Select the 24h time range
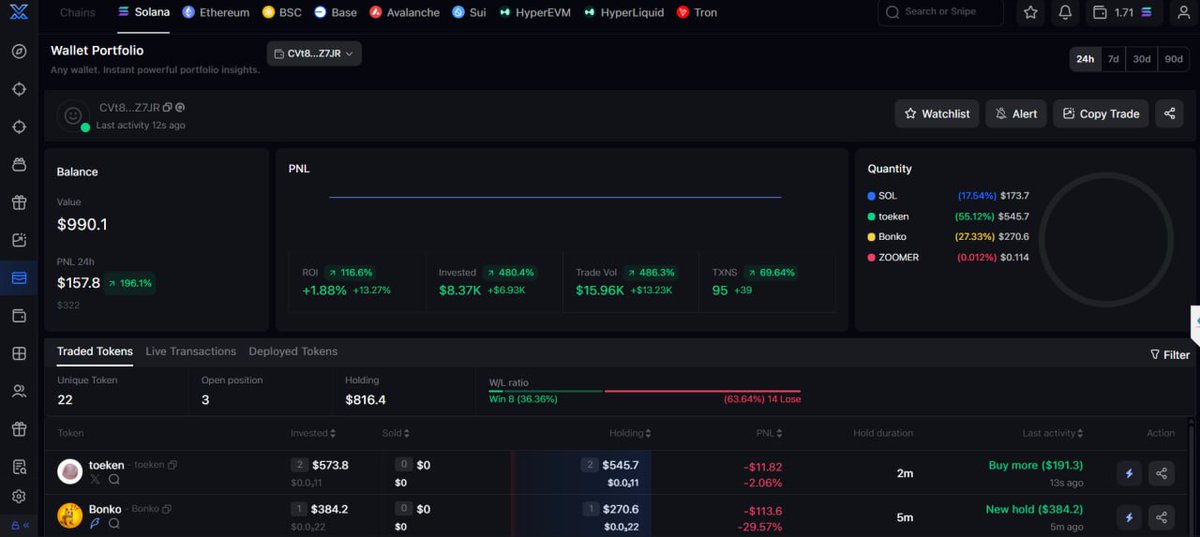The width and height of the screenshot is (1200, 537). 1085,59
